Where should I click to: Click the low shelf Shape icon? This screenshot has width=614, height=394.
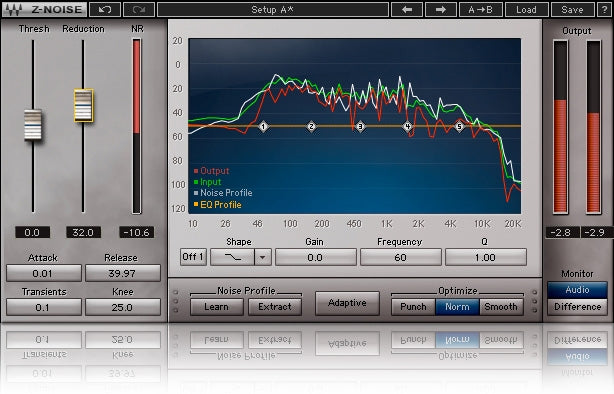point(232,257)
